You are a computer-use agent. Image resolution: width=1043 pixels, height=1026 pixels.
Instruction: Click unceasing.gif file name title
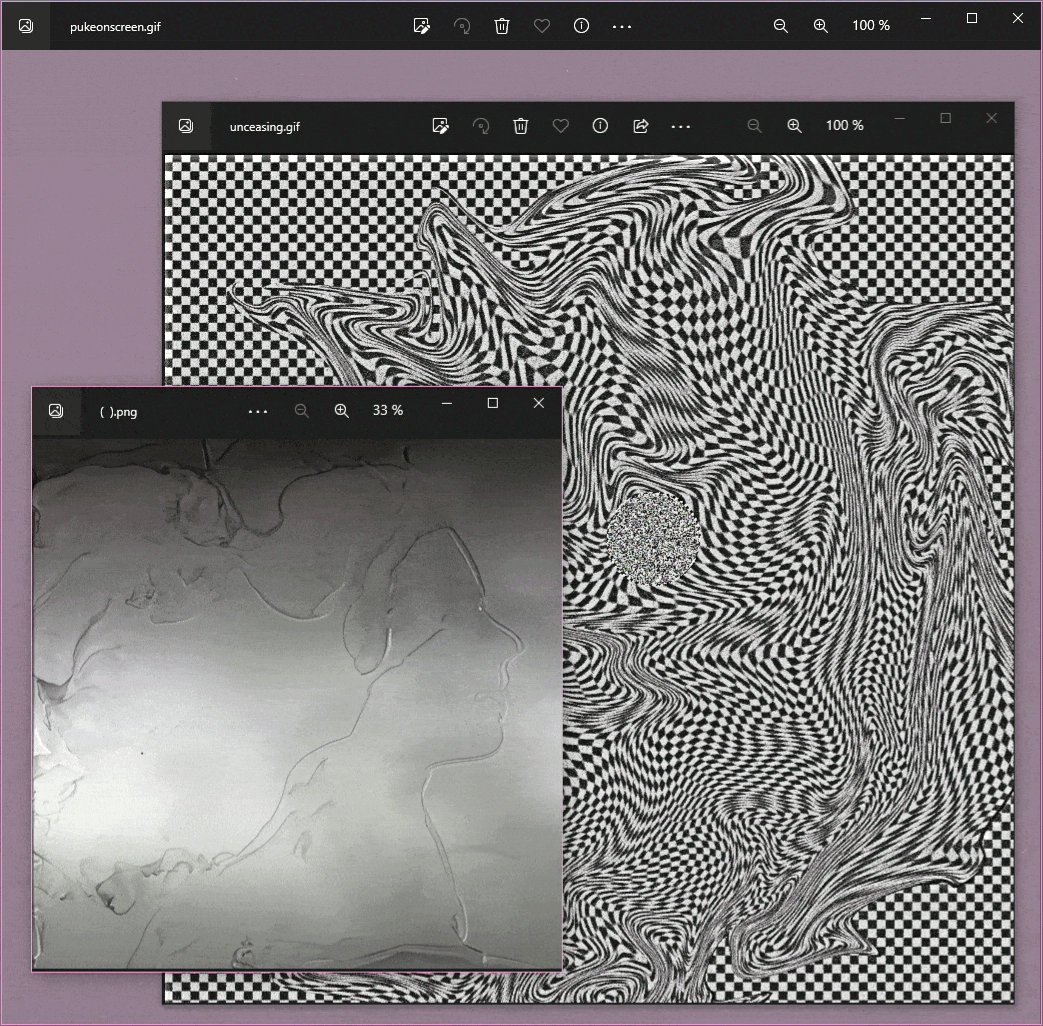(265, 126)
